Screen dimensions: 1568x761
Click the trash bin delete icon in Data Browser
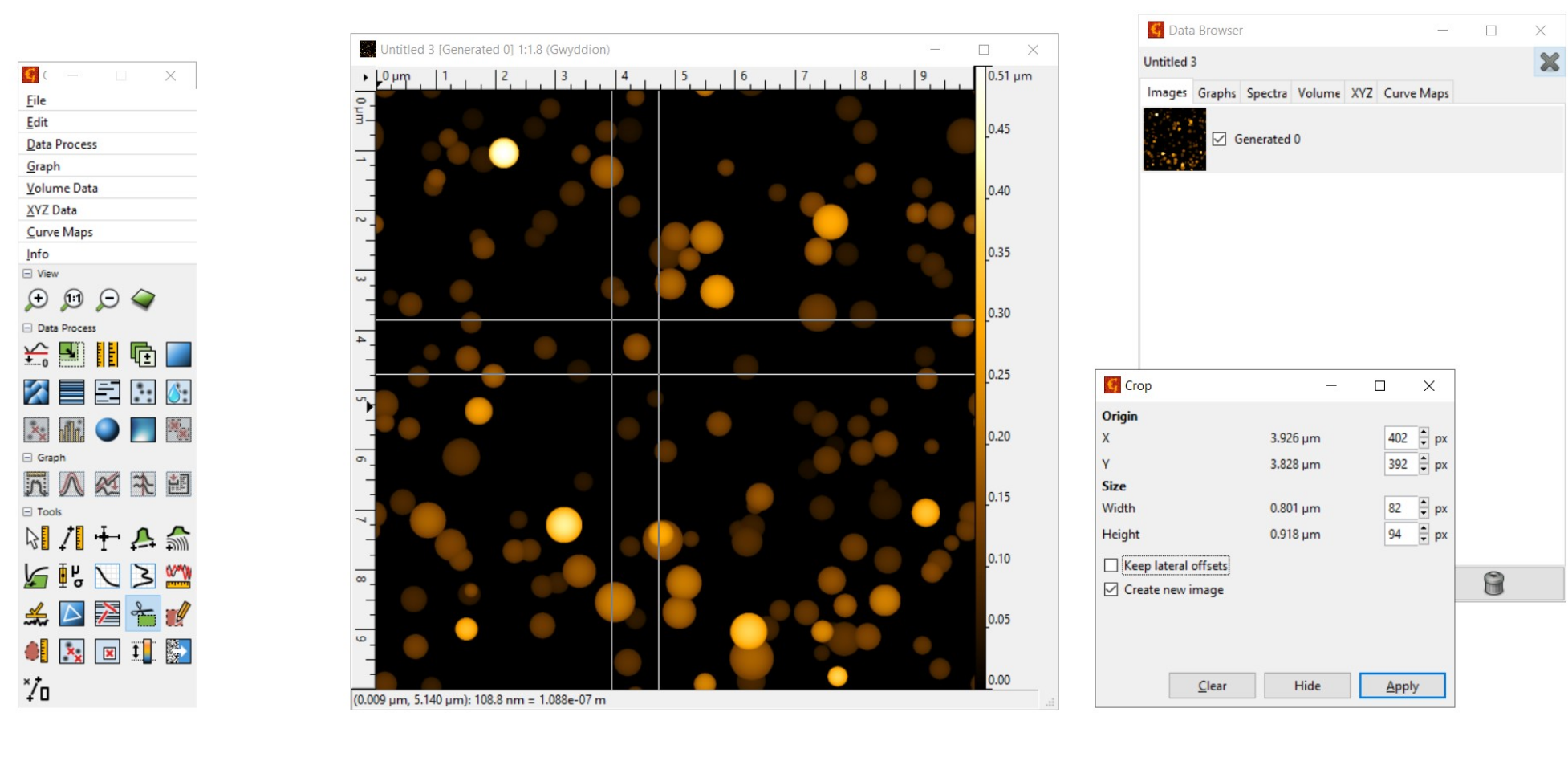coord(1493,584)
